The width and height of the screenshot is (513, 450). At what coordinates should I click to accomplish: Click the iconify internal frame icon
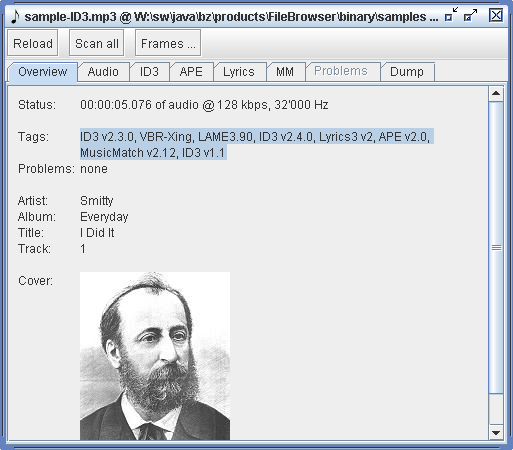pos(451,15)
